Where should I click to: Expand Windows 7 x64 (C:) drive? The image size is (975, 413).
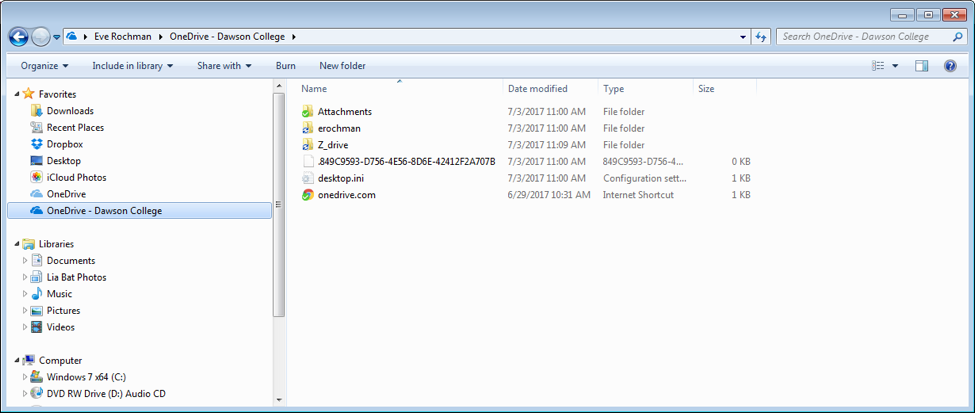click(x=25, y=377)
